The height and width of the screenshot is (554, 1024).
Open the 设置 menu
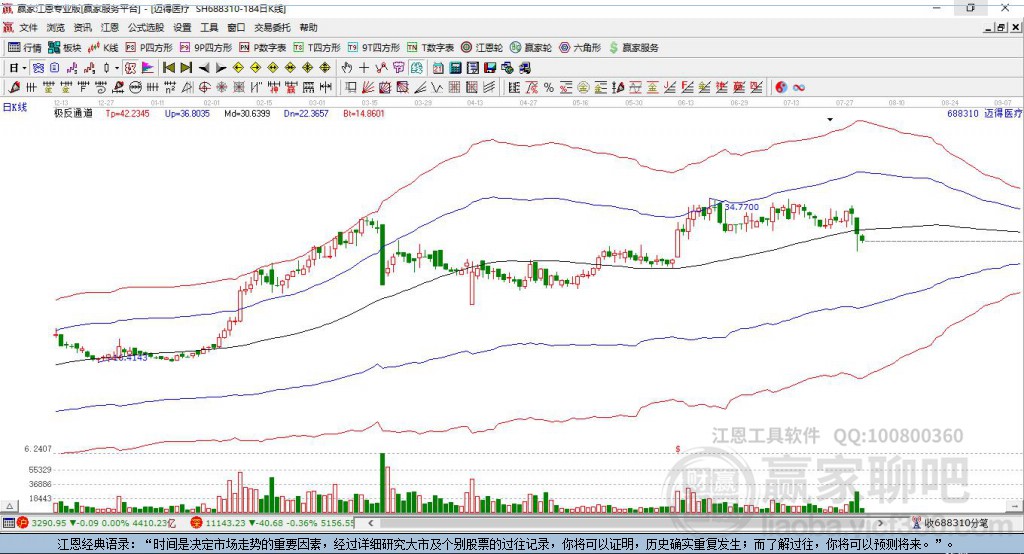(x=182, y=27)
